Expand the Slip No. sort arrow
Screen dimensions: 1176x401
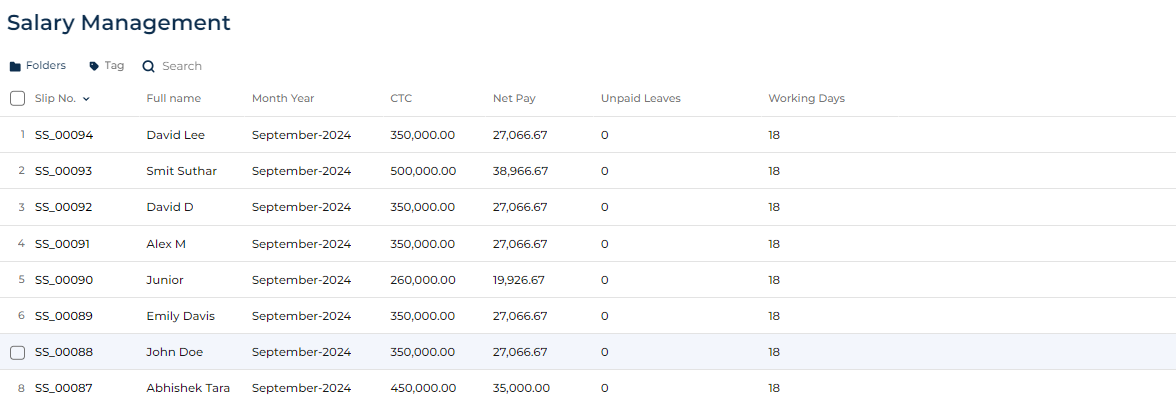click(86, 99)
